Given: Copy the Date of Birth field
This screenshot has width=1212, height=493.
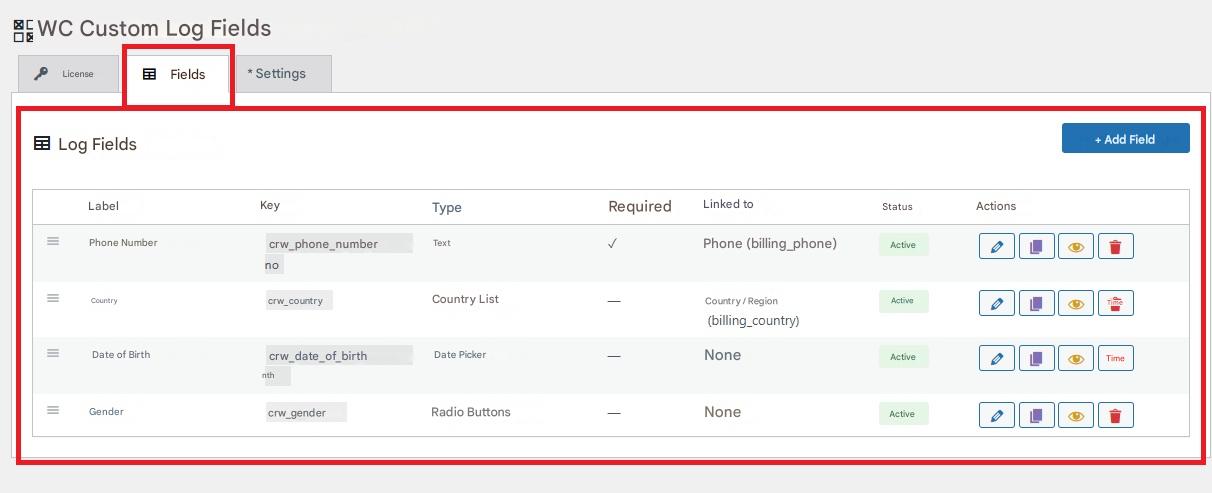Looking at the screenshot, I should [1036, 358].
